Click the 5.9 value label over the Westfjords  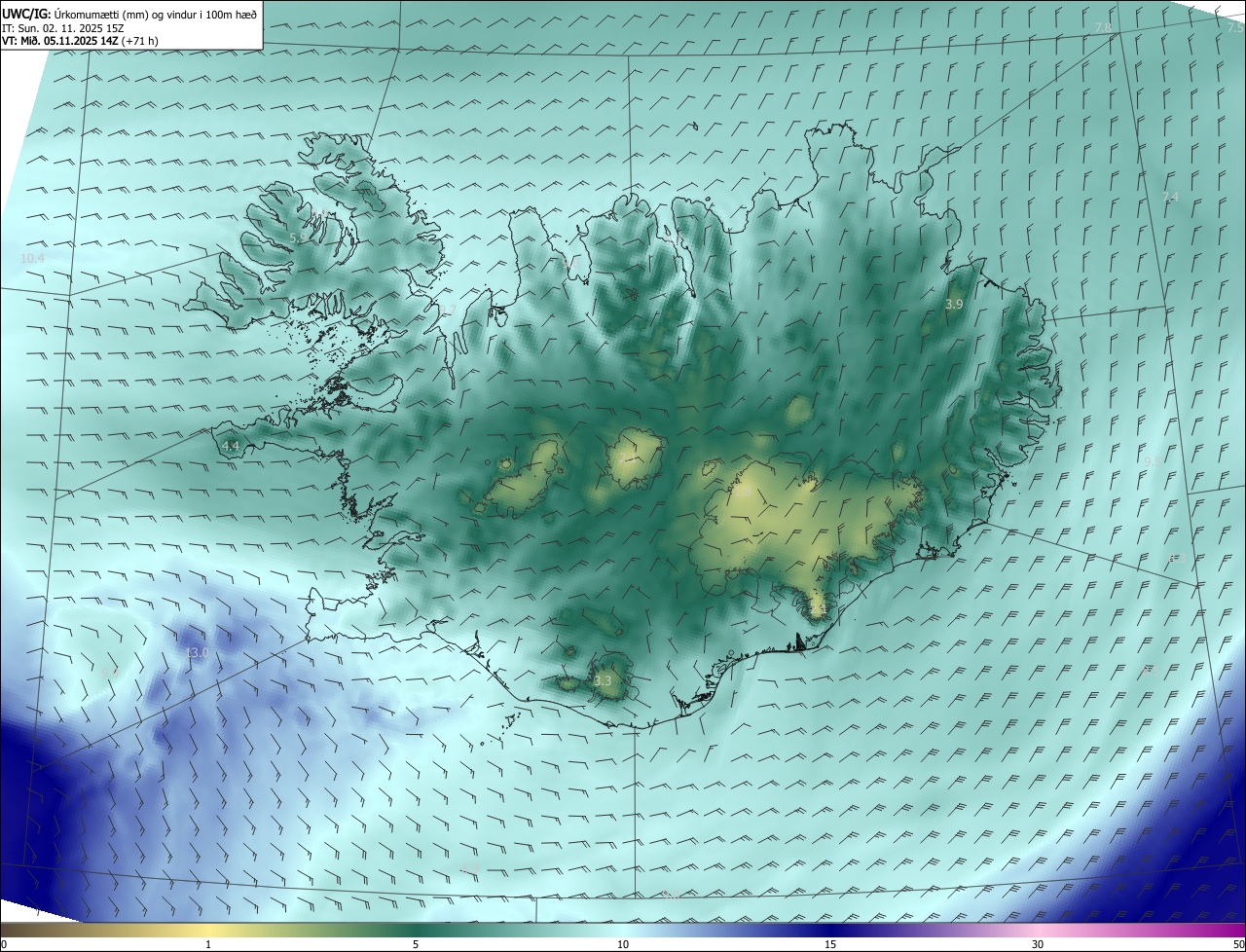coord(298,238)
